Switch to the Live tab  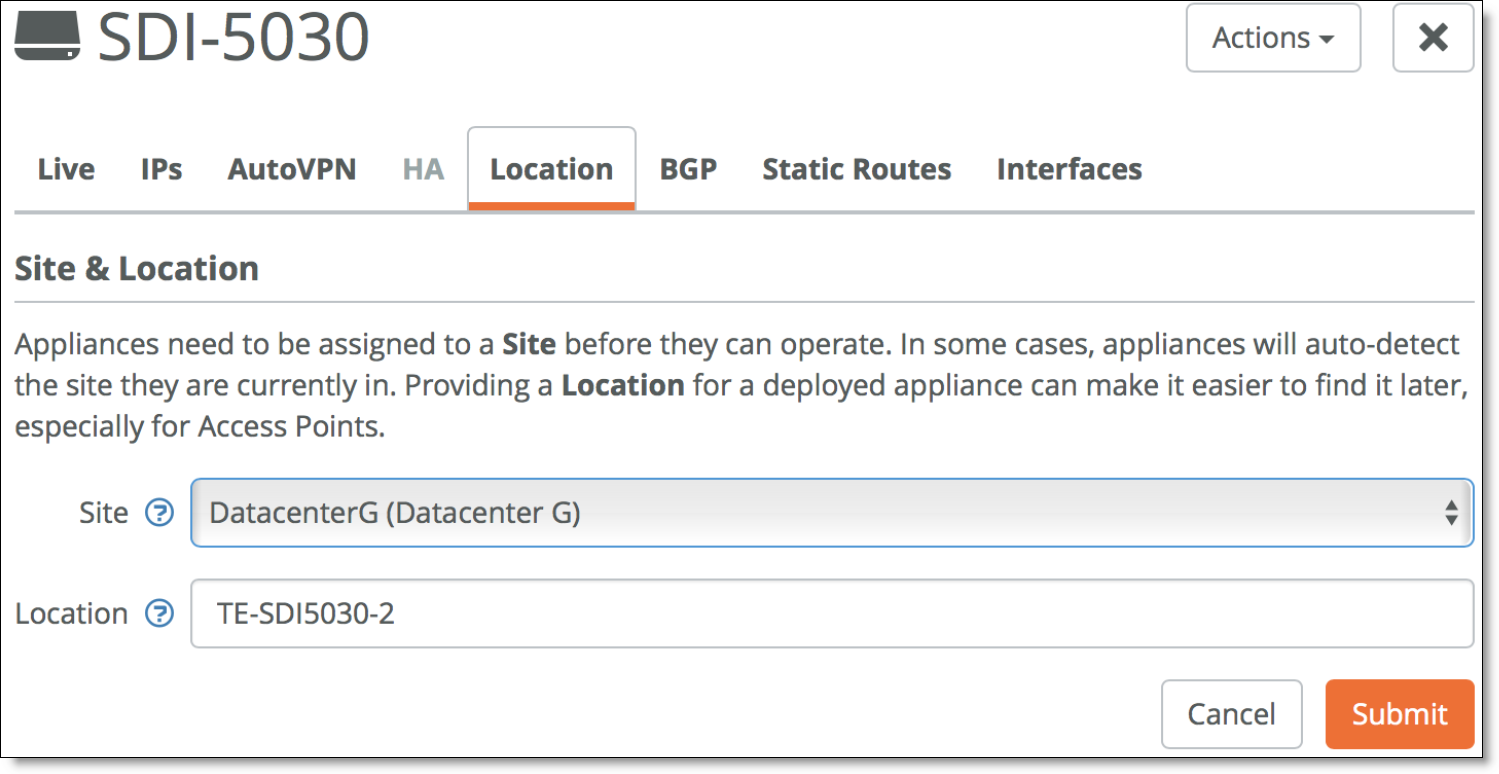[66, 169]
